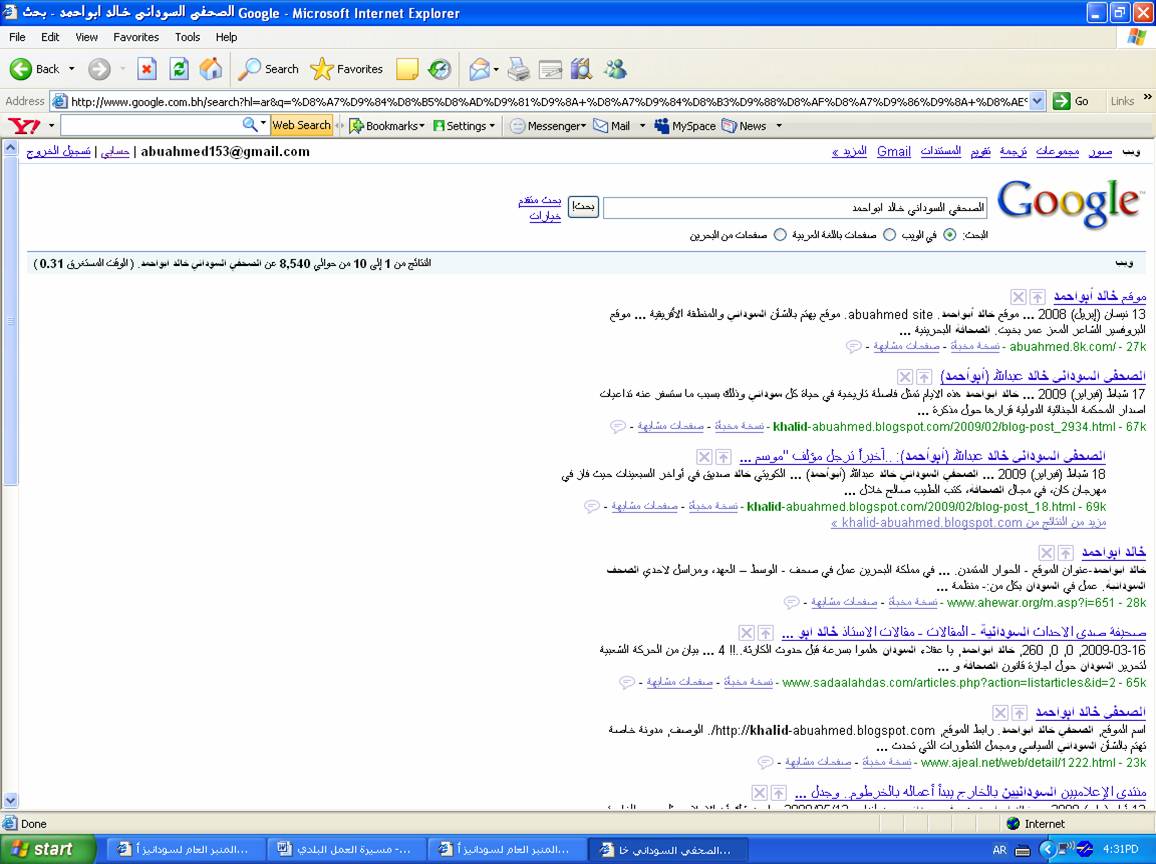Open the Mail envelope toolbar icon
The width and height of the screenshot is (1156, 864).
click(480, 69)
